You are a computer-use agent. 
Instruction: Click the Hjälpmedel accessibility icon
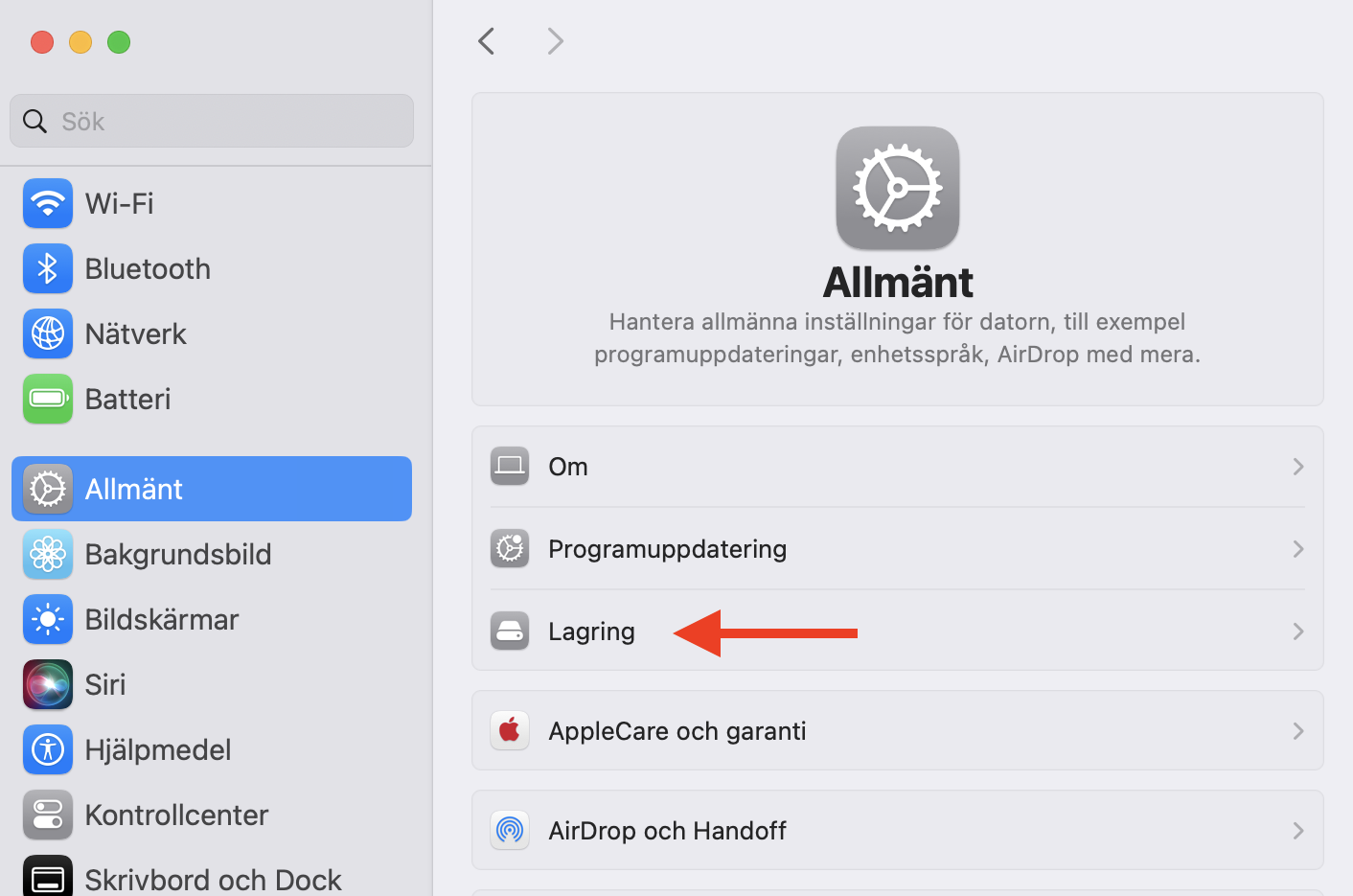point(48,749)
